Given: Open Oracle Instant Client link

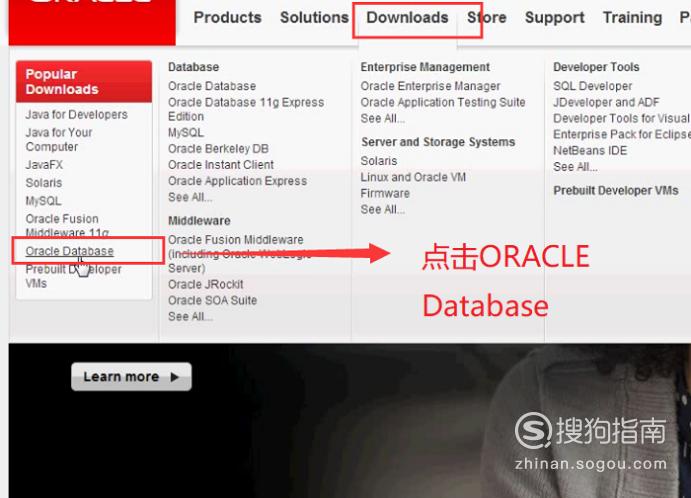Looking at the screenshot, I should [221, 165].
